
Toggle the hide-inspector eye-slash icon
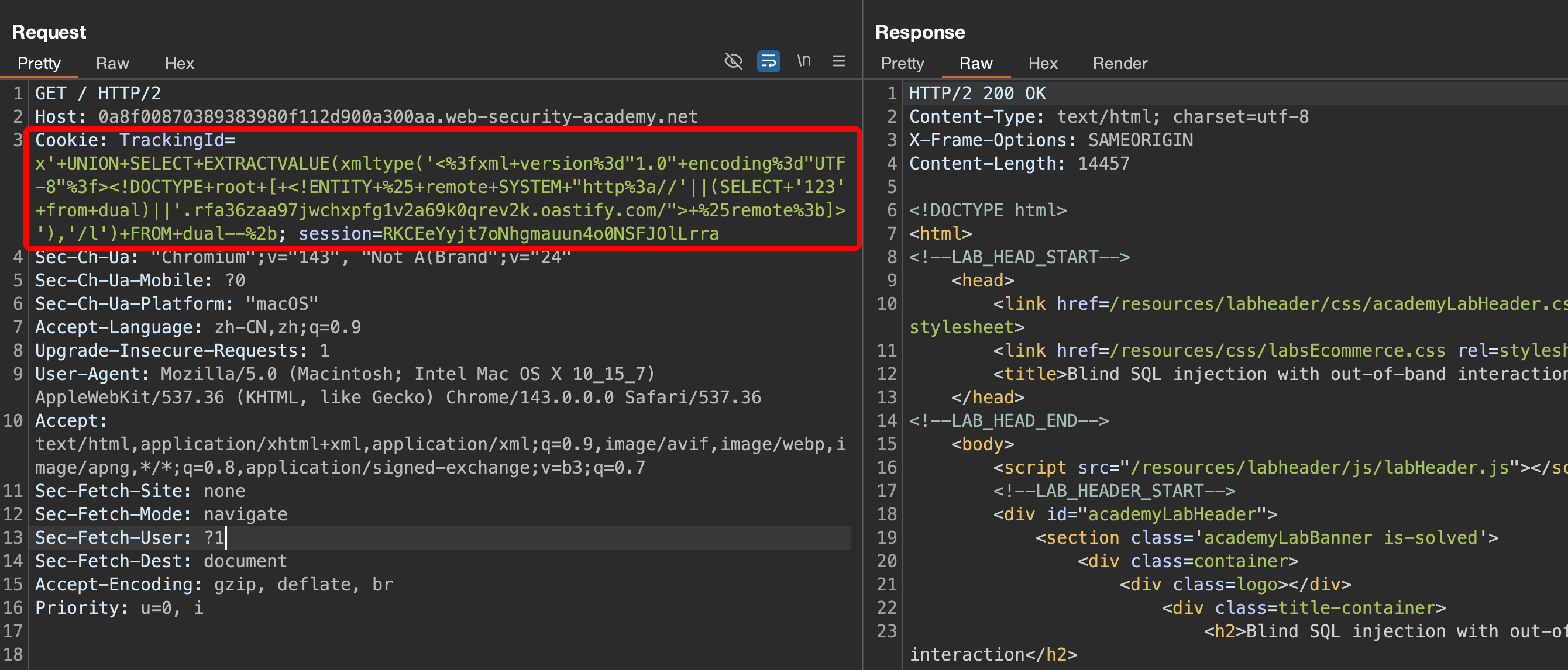click(734, 61)
